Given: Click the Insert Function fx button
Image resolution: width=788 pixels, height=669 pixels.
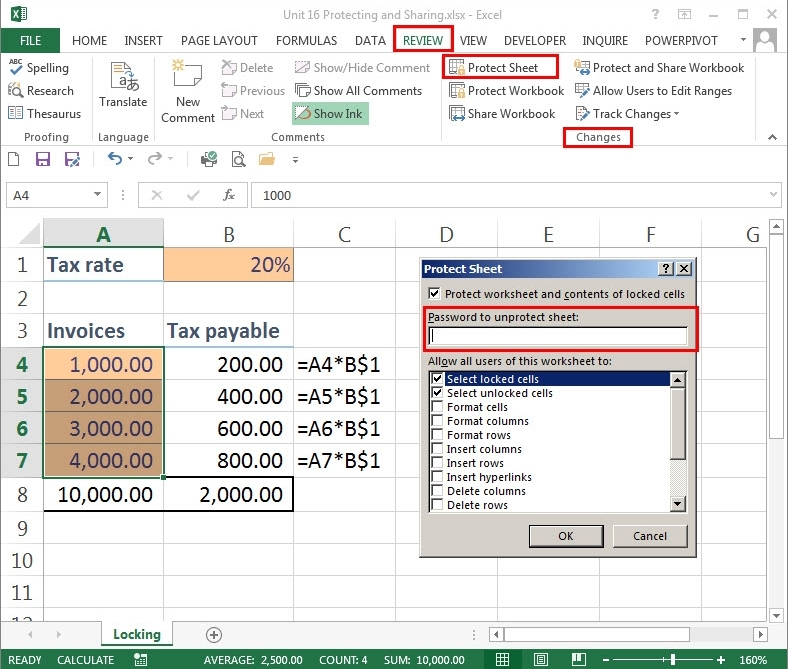Looking at the screenshot, I should click(229, 195).
